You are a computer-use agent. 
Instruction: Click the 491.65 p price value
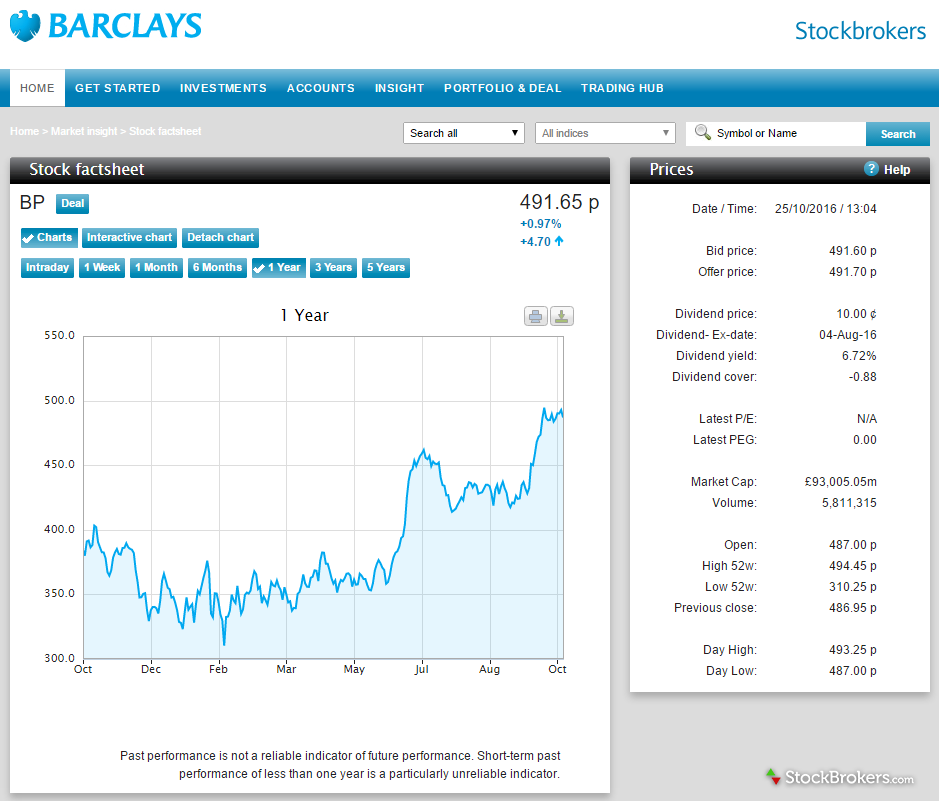coord(559,202)
